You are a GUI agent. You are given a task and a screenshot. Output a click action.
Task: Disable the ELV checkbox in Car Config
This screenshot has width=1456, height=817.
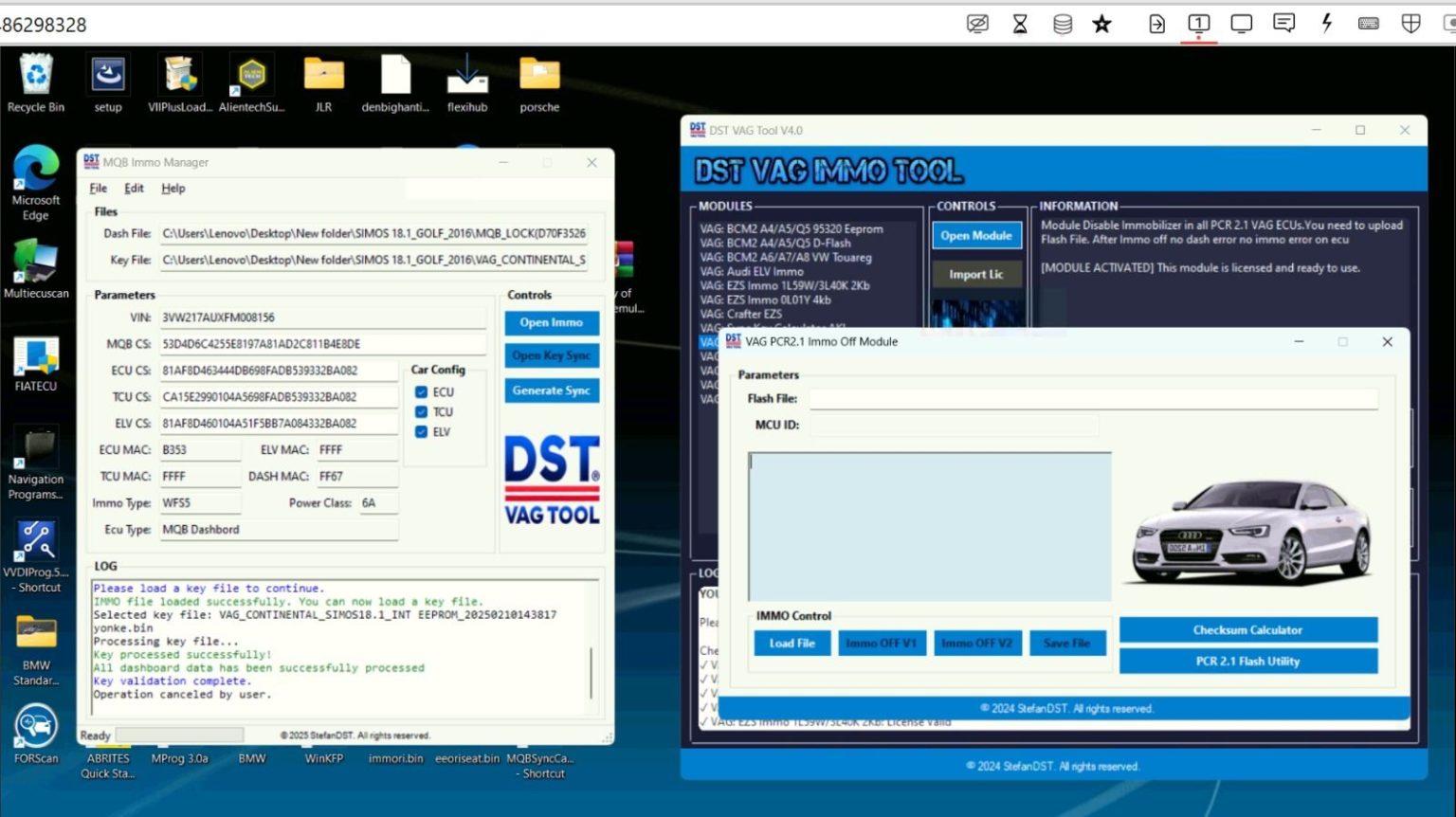coord(420,431)
